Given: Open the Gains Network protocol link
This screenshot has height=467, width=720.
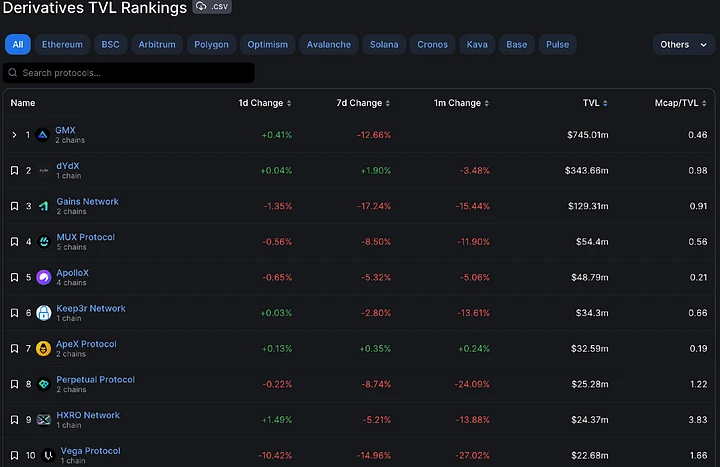Looking at the screenshot, I should (87, 202).
